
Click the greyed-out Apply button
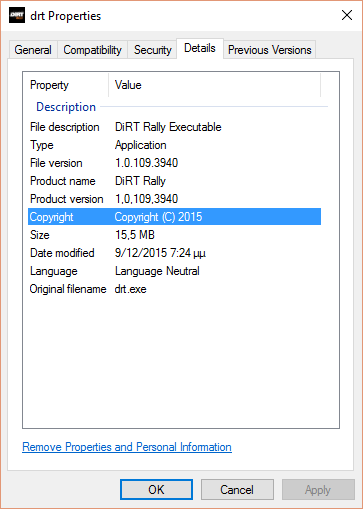[318, 490]
